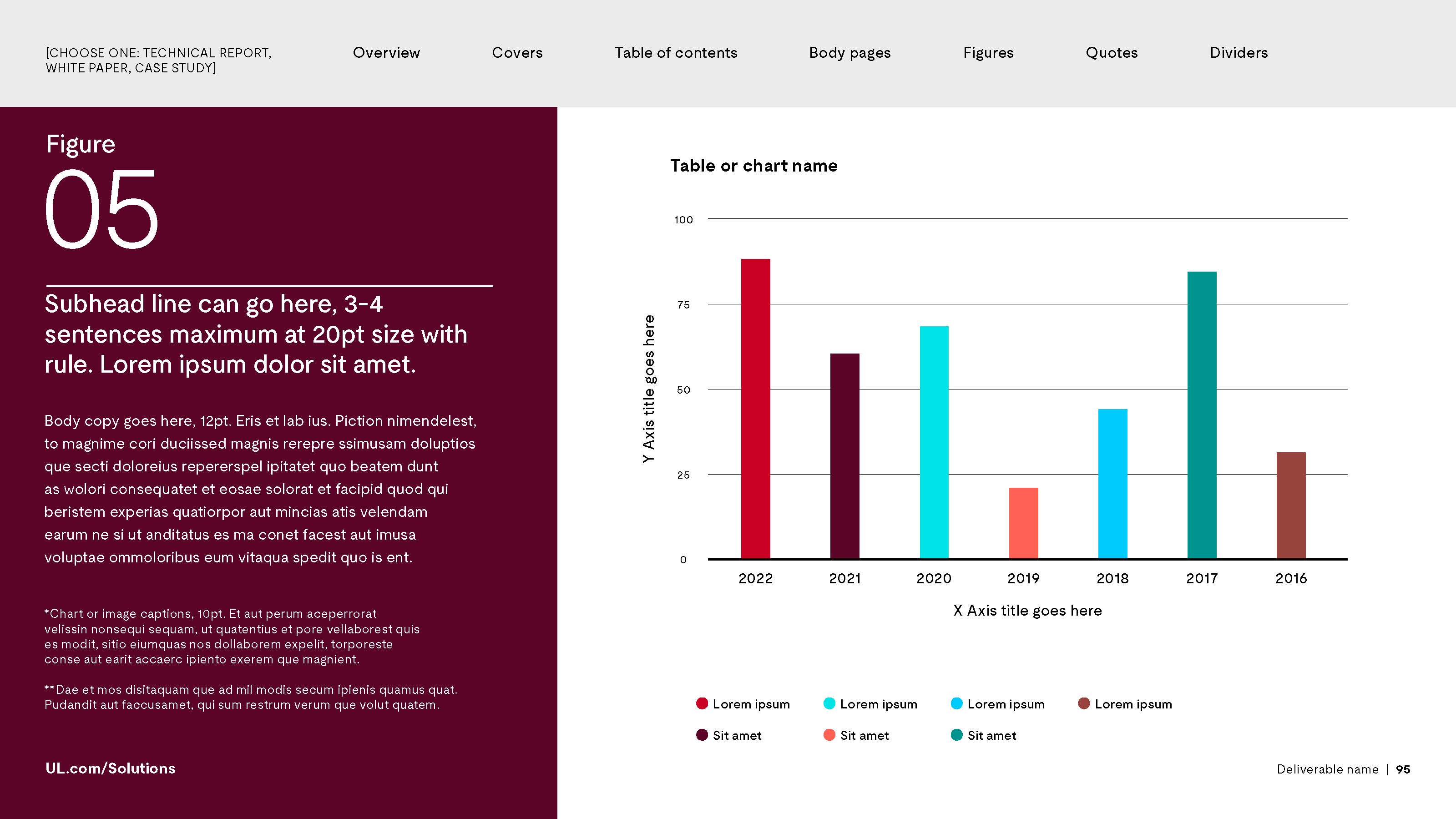Viewport: 1456px width, 819px height.
Task: Click the red Lorem ipsum legend dot
Action: [702, 703]
